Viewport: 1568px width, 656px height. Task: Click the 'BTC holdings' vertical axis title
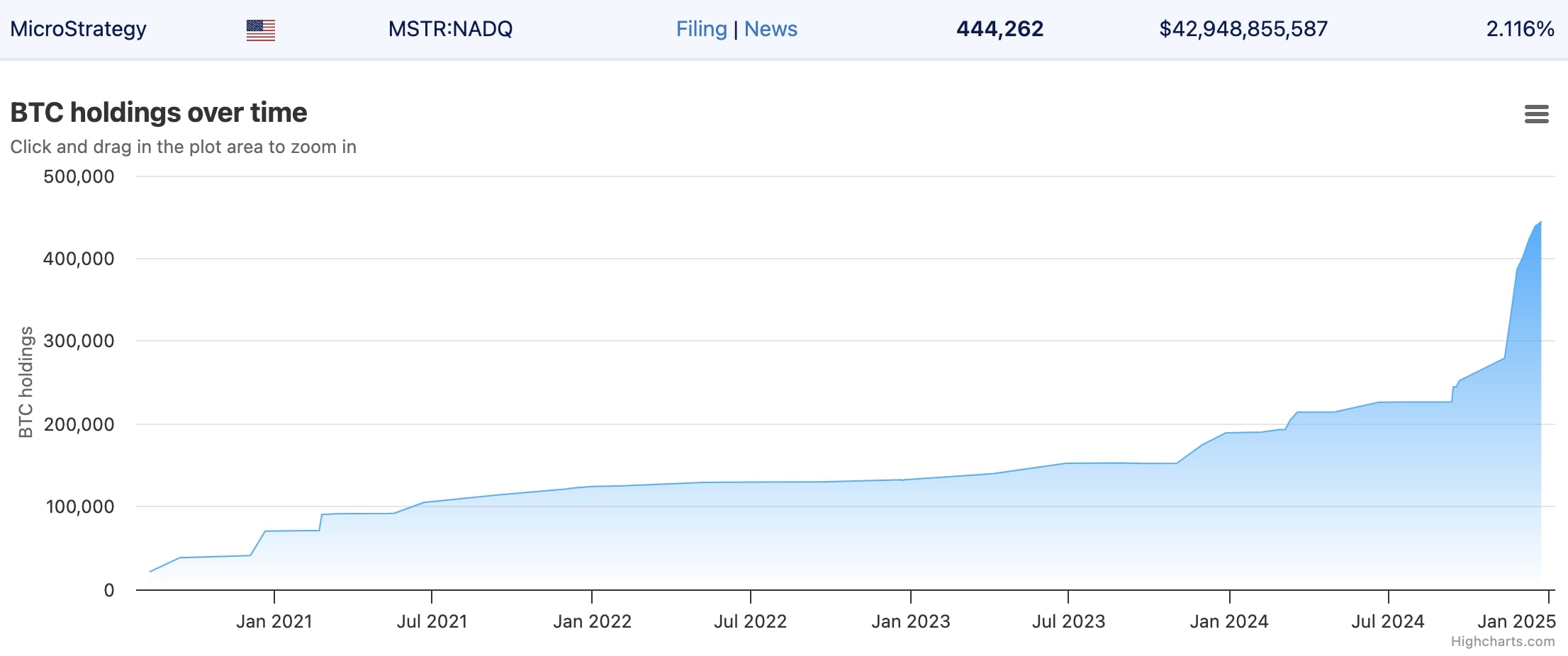[x=26, y=383]
